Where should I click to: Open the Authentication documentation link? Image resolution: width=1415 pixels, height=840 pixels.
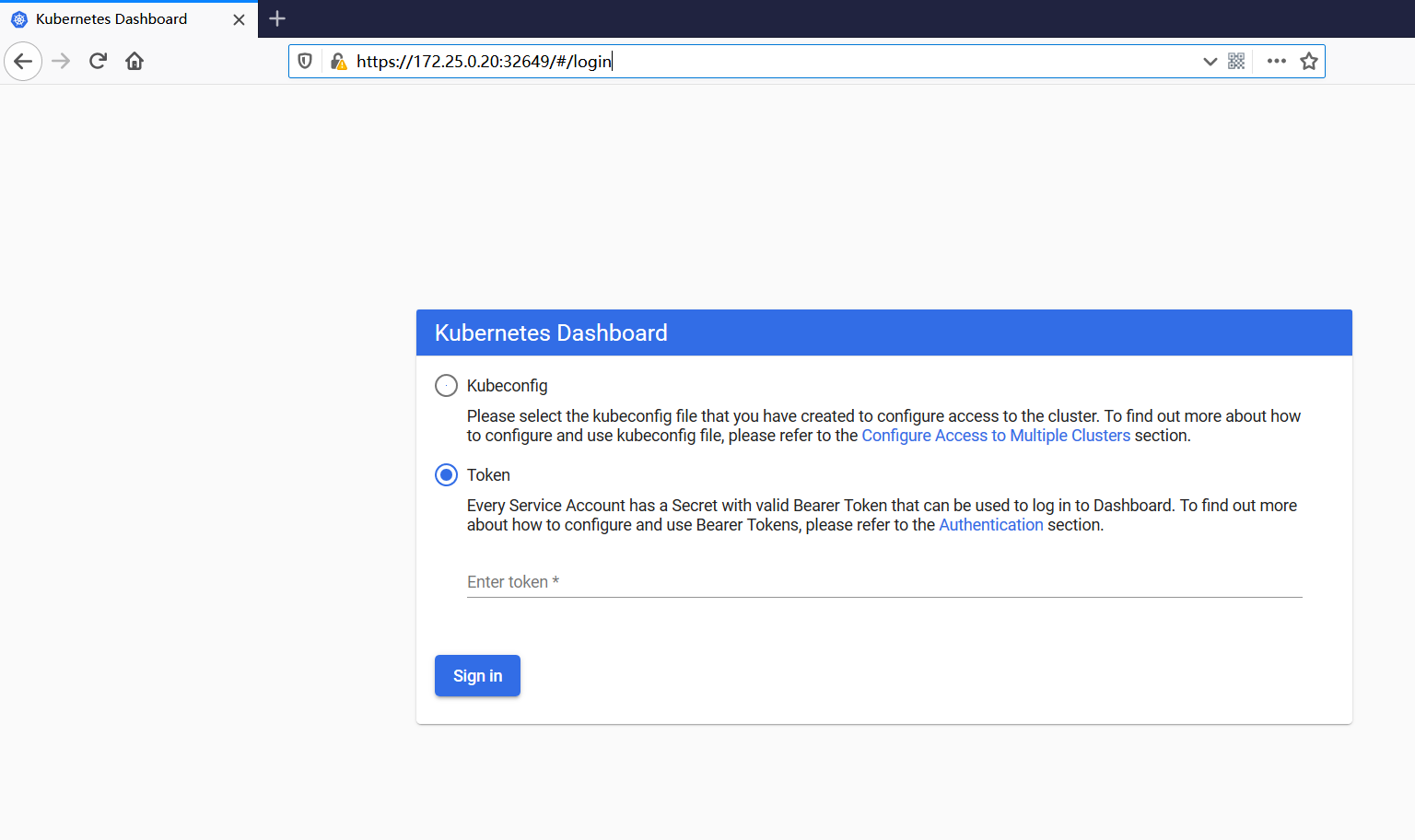point(991,525)
